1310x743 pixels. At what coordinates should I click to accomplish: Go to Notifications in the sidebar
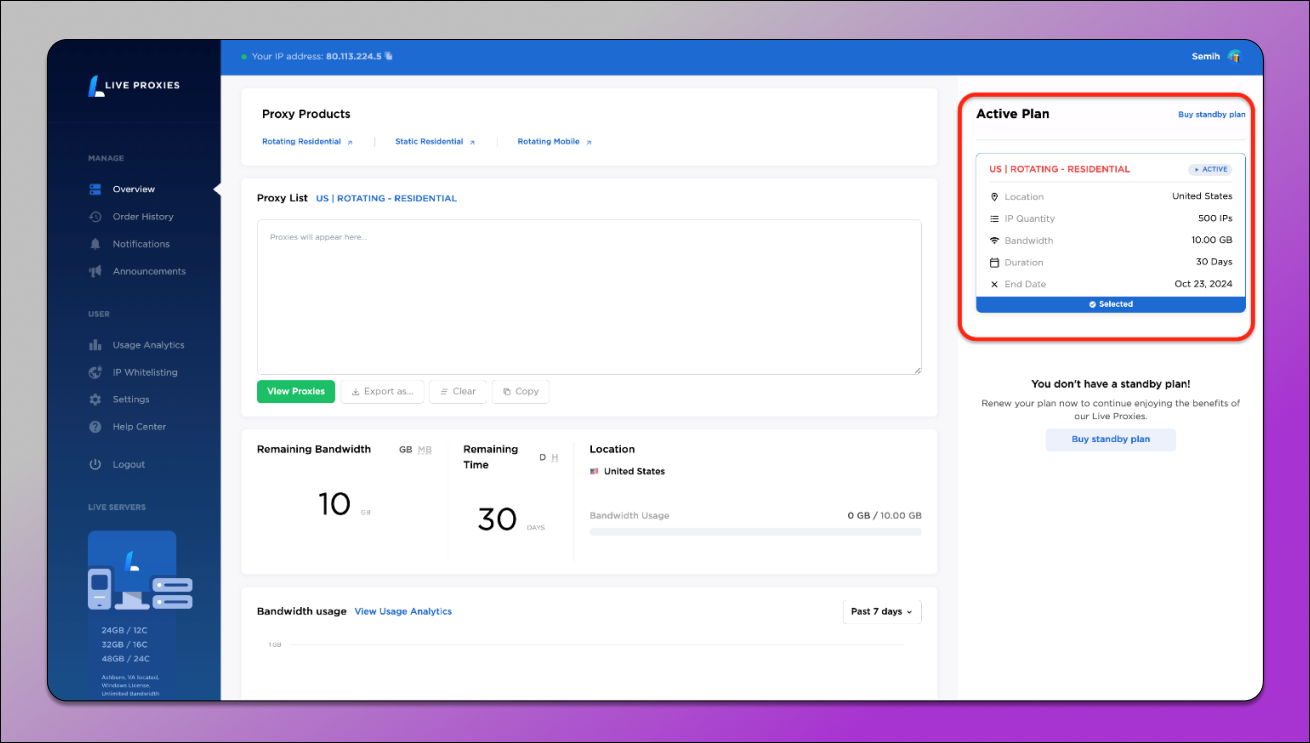tap(141, 244)
